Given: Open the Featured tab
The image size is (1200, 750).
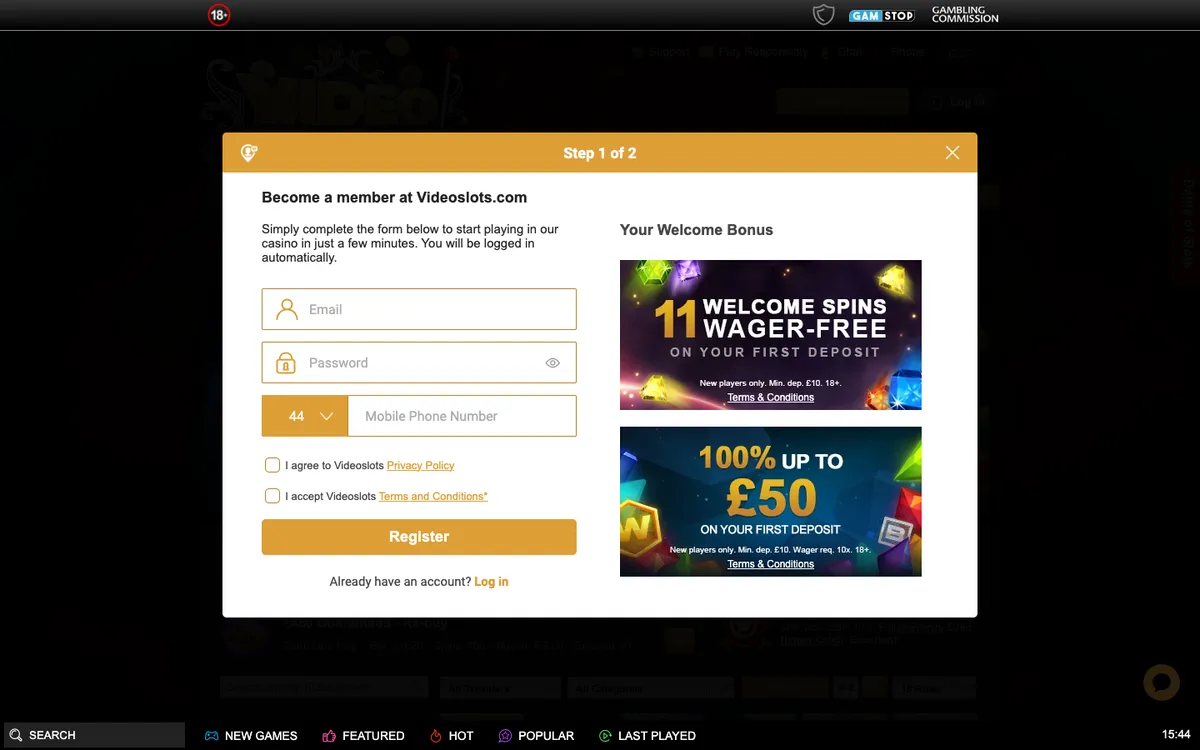Looking at the screenshot, I should pyautogui.click(x=363, y=736).
